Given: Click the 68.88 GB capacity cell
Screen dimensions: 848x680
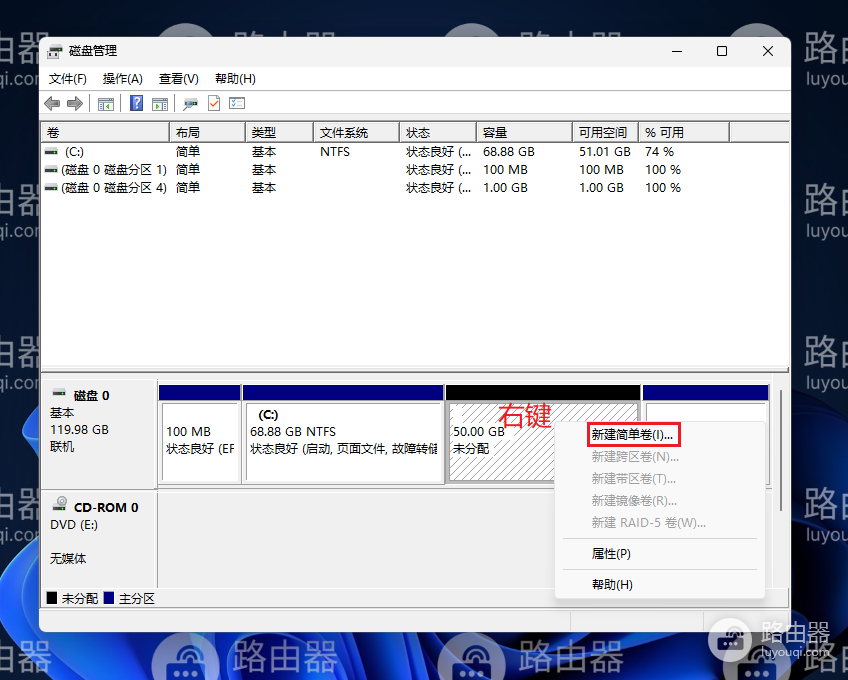Looking at the screenshot, I should [x=508, y=152].
